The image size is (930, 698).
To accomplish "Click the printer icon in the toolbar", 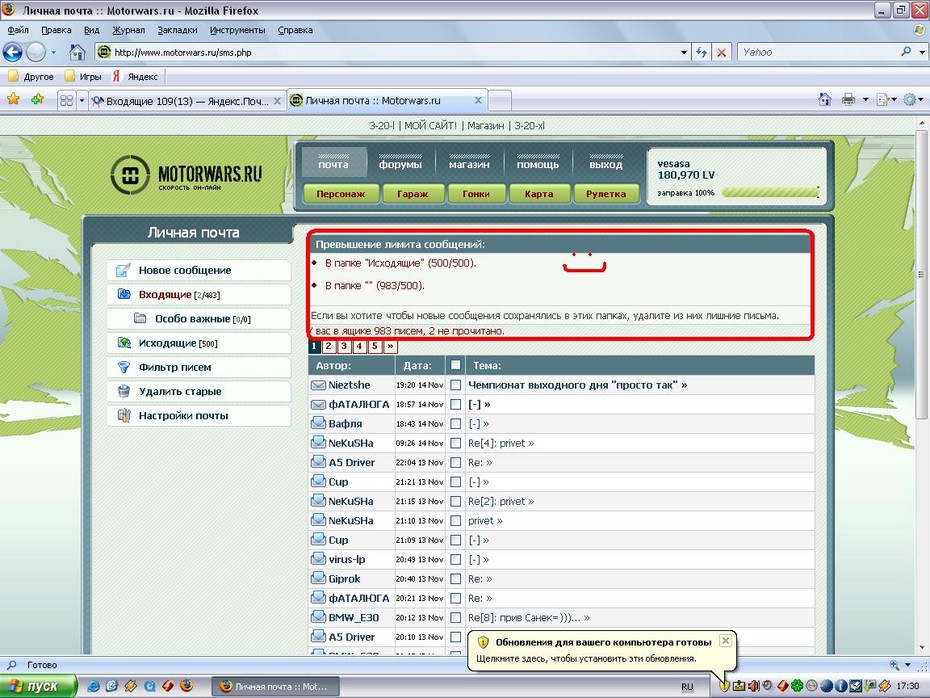I will pos(849,100).
